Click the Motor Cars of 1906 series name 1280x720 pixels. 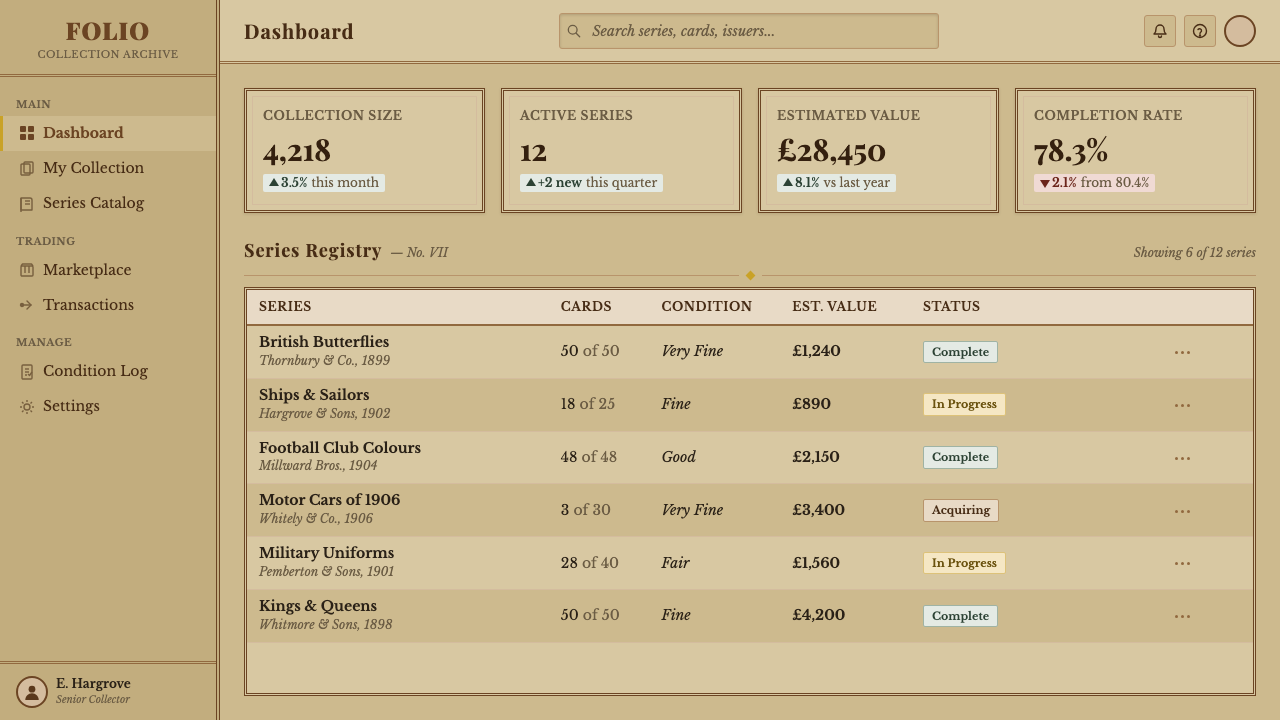pos(329,500)
